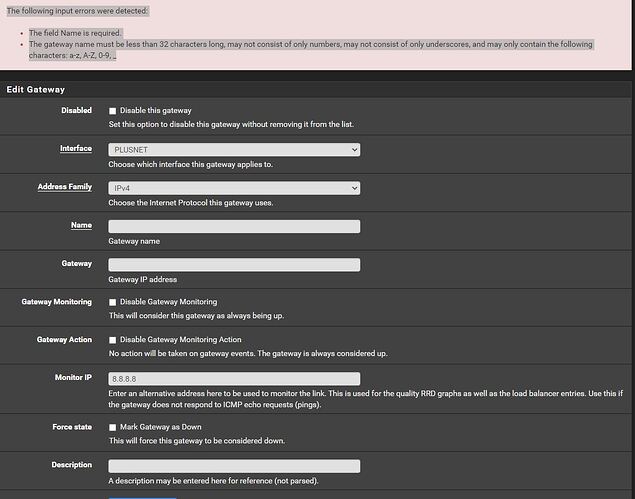Open the Interface dropdown showing PLUSNET
The height and width of the screenshot is (499, 635).
234,149
